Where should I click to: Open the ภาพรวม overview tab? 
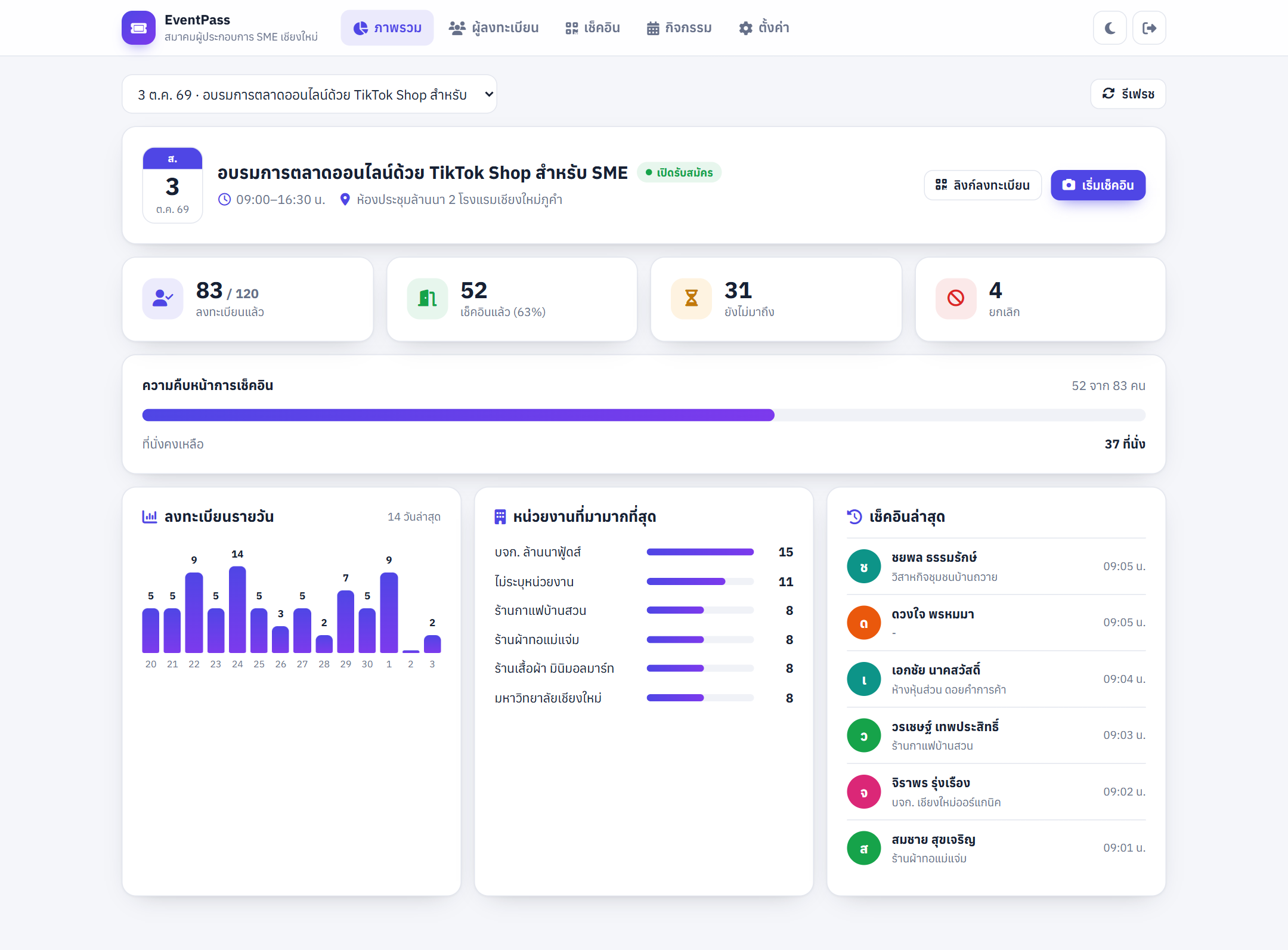[387, 27]
